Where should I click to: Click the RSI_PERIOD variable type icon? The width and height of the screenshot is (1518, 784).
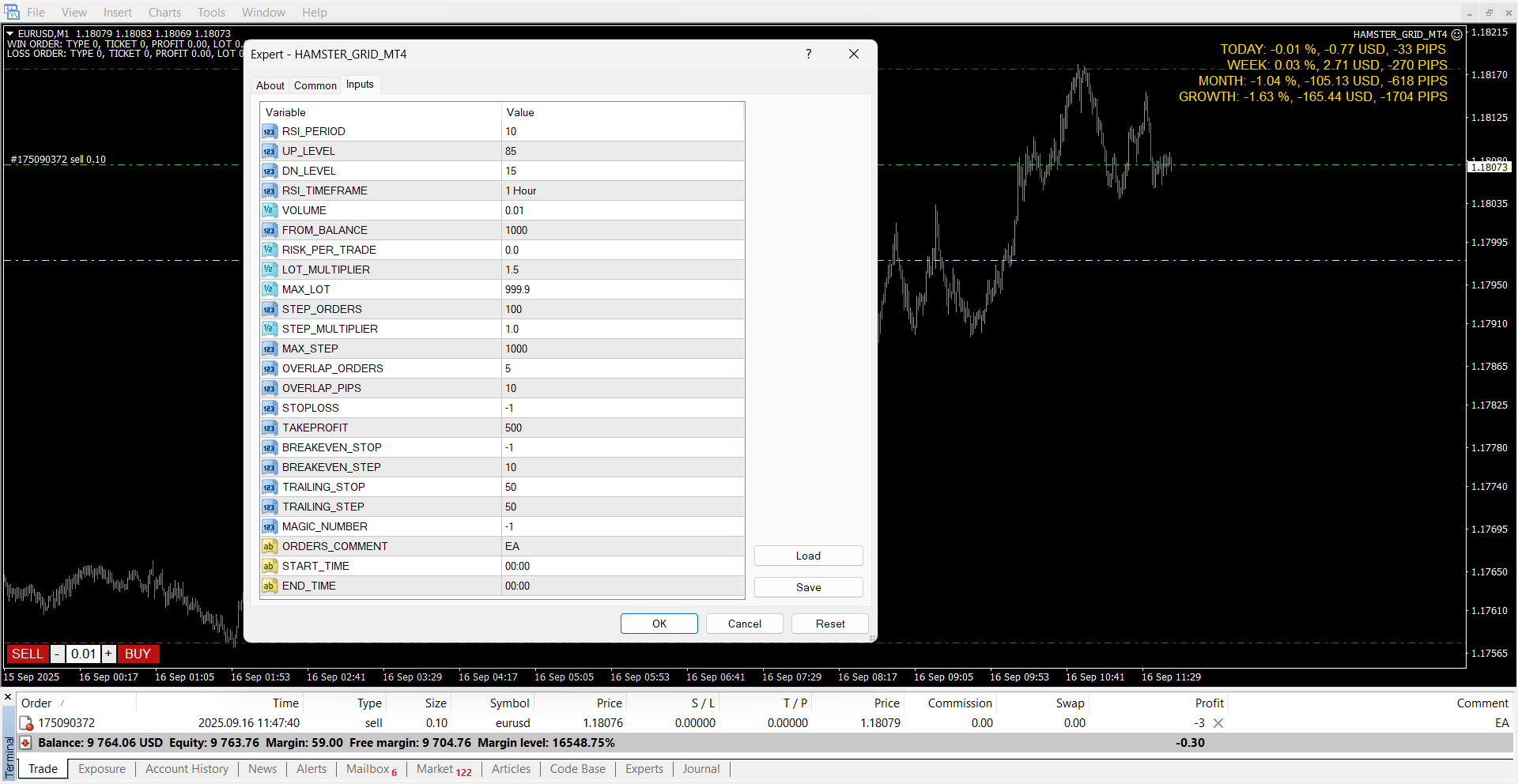(x=270, y=132)
